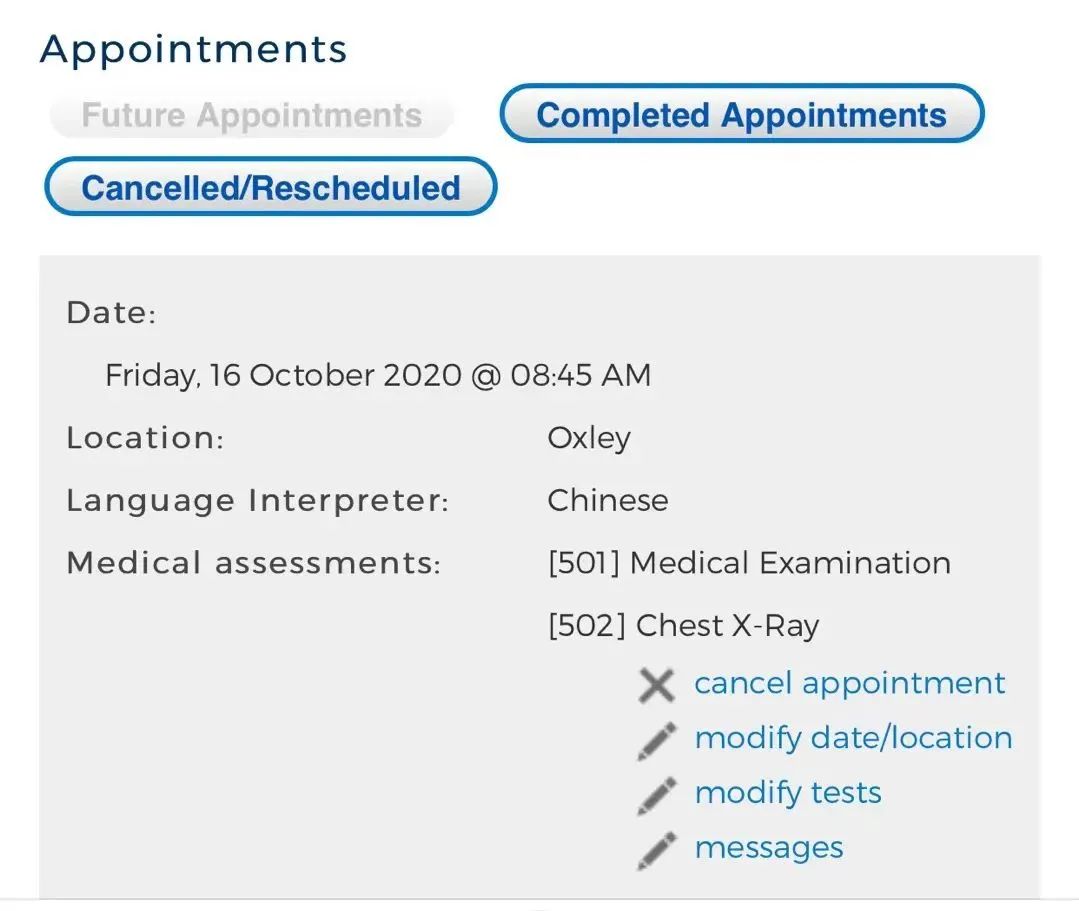This screenshot has height=911, width=1079.
Task: Open the Completed Appointments tab
Action: (x=741, y=114)
